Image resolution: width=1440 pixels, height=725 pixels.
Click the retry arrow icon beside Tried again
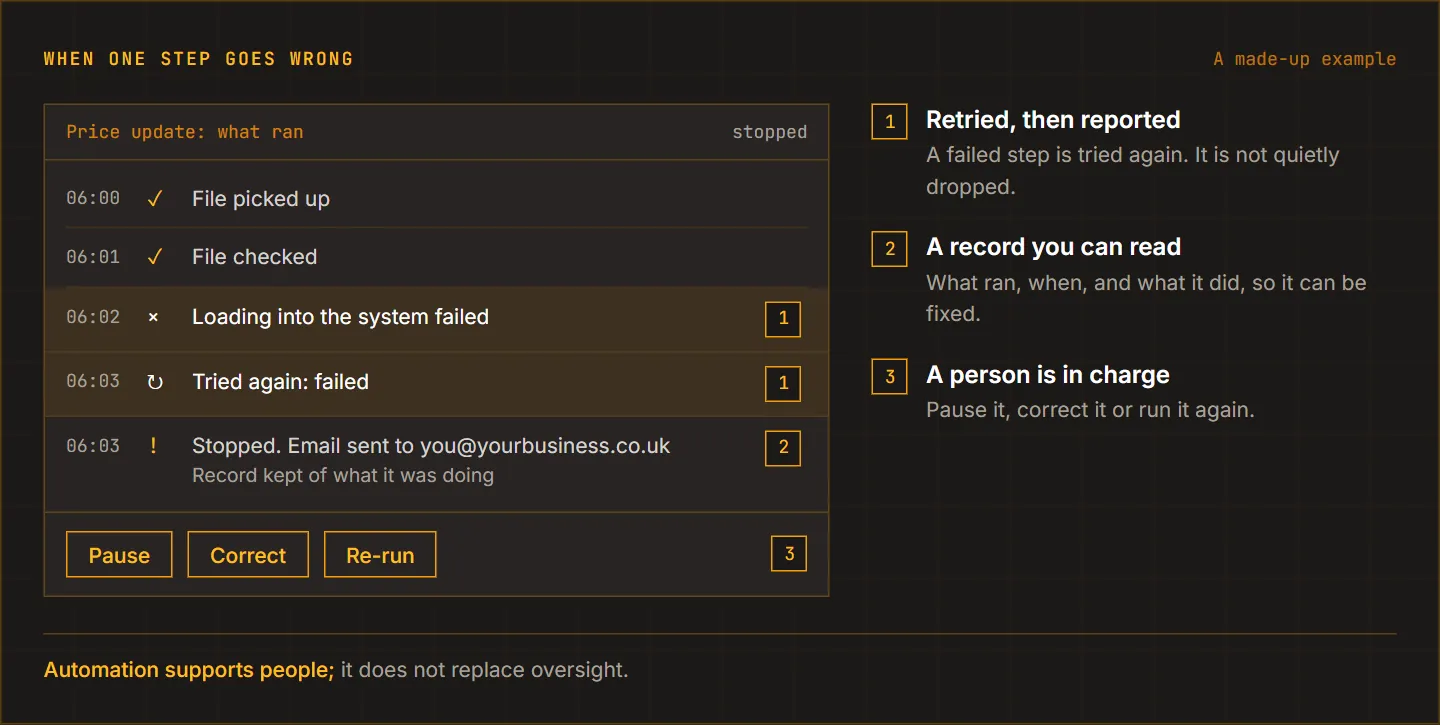click(154, 382)
